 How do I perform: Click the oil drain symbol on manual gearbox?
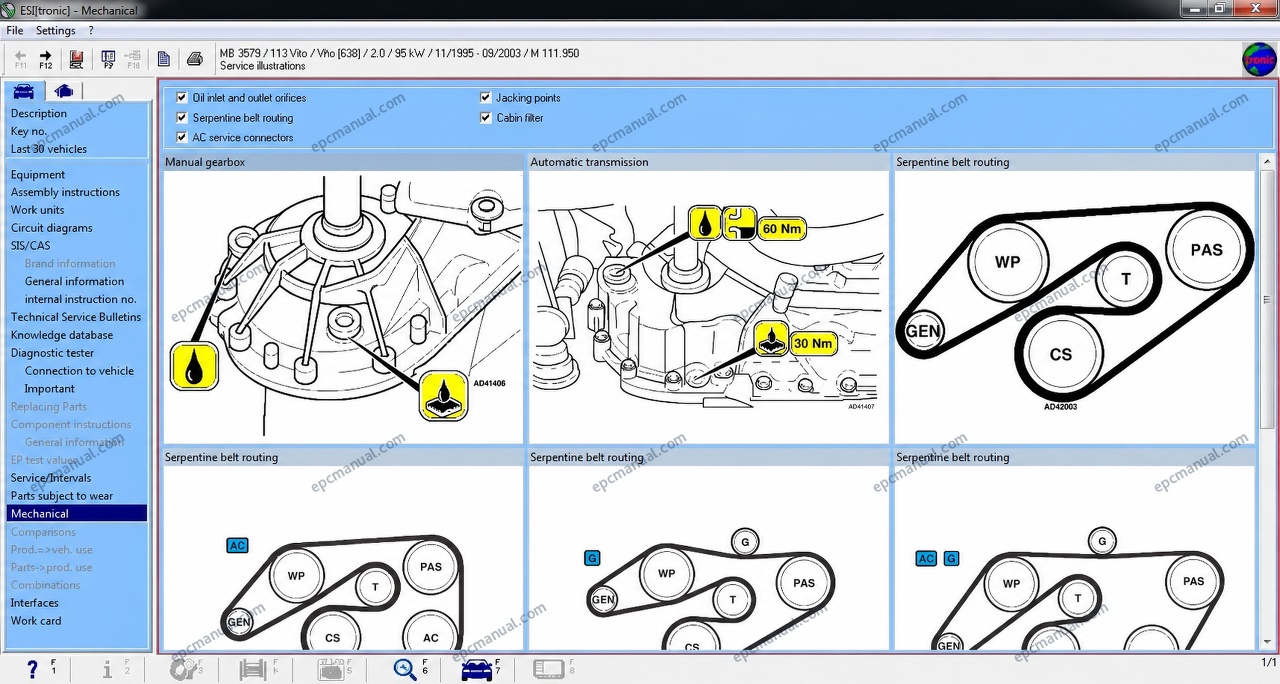443,395
